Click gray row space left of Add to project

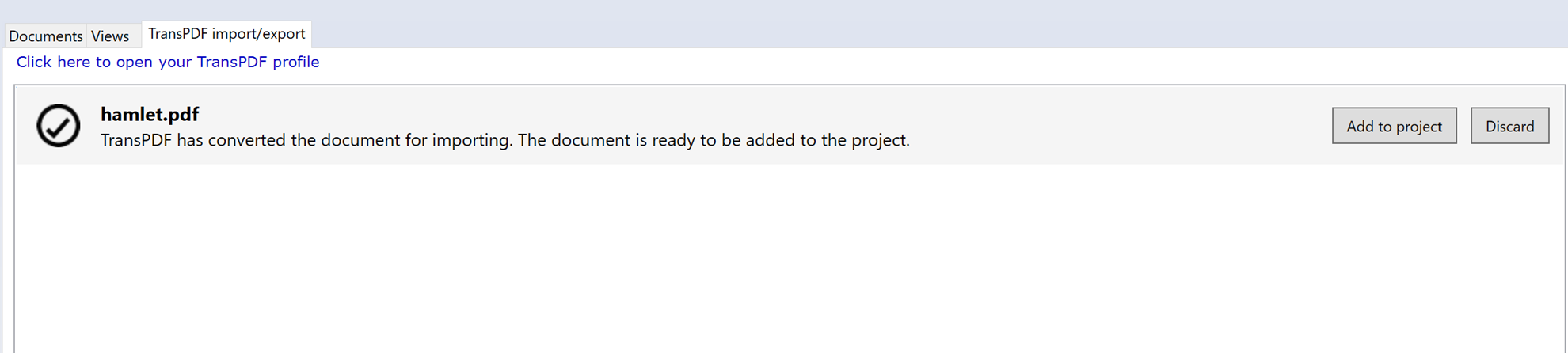(x=1121, y=125)
